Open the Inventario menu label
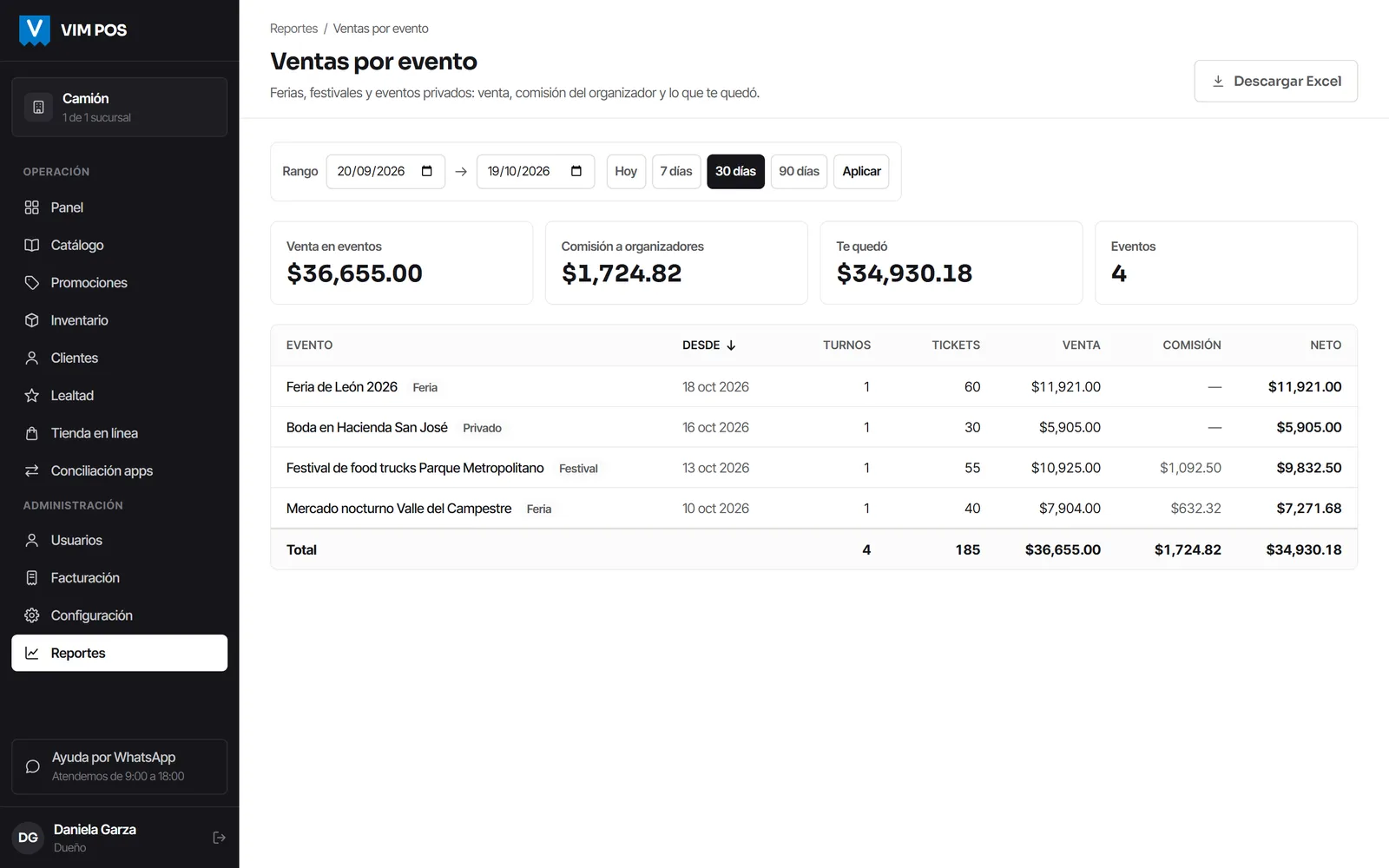 79,320
